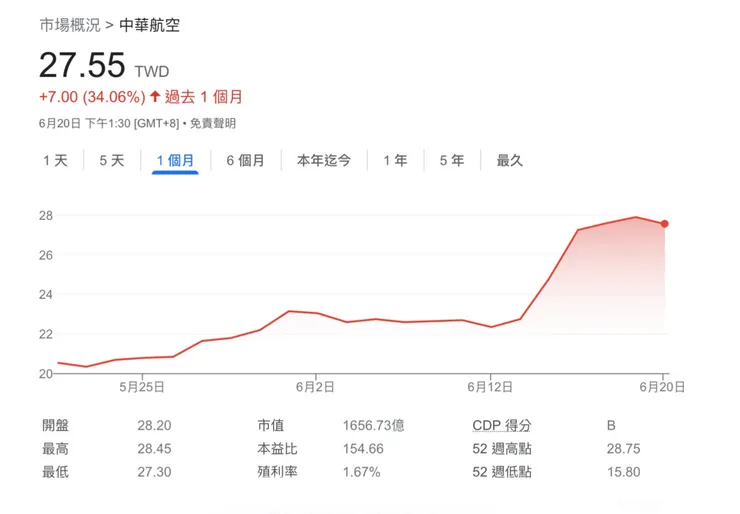Click the 6月20日 axis date marker

[x=662, y=387]
